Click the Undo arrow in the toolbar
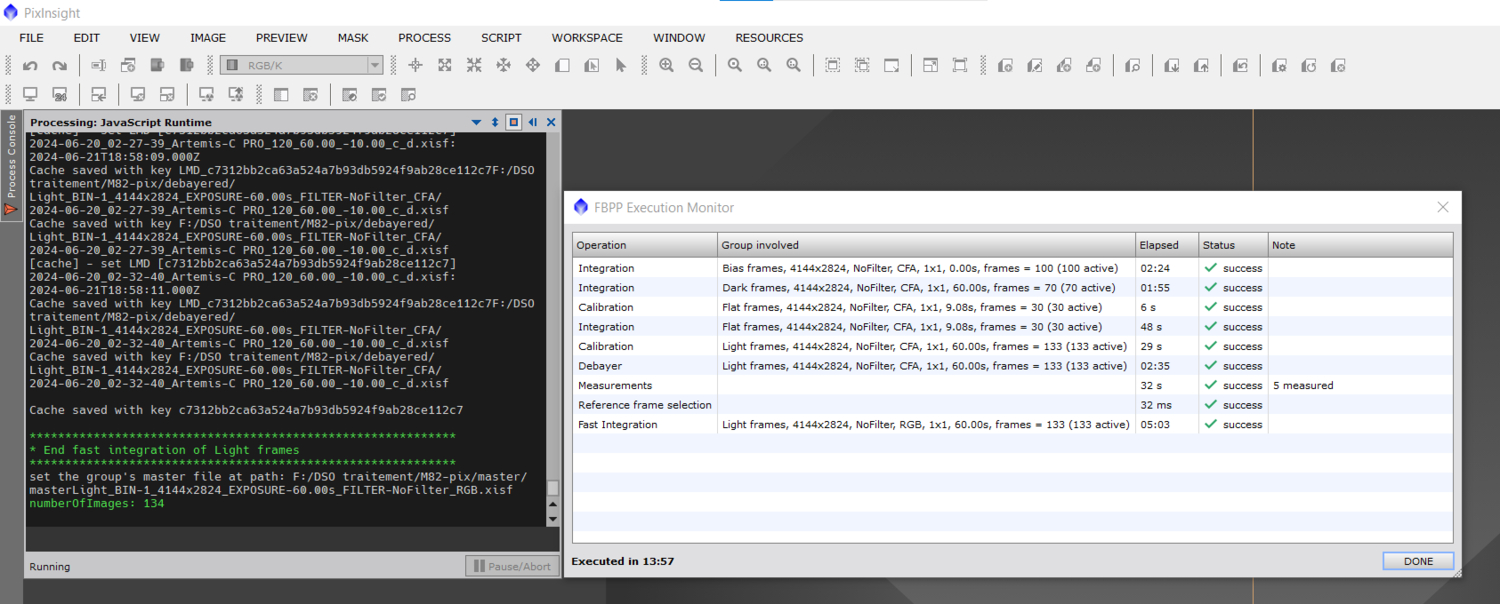Screen dimensions: 1500x604 click(x=30, y=66)
